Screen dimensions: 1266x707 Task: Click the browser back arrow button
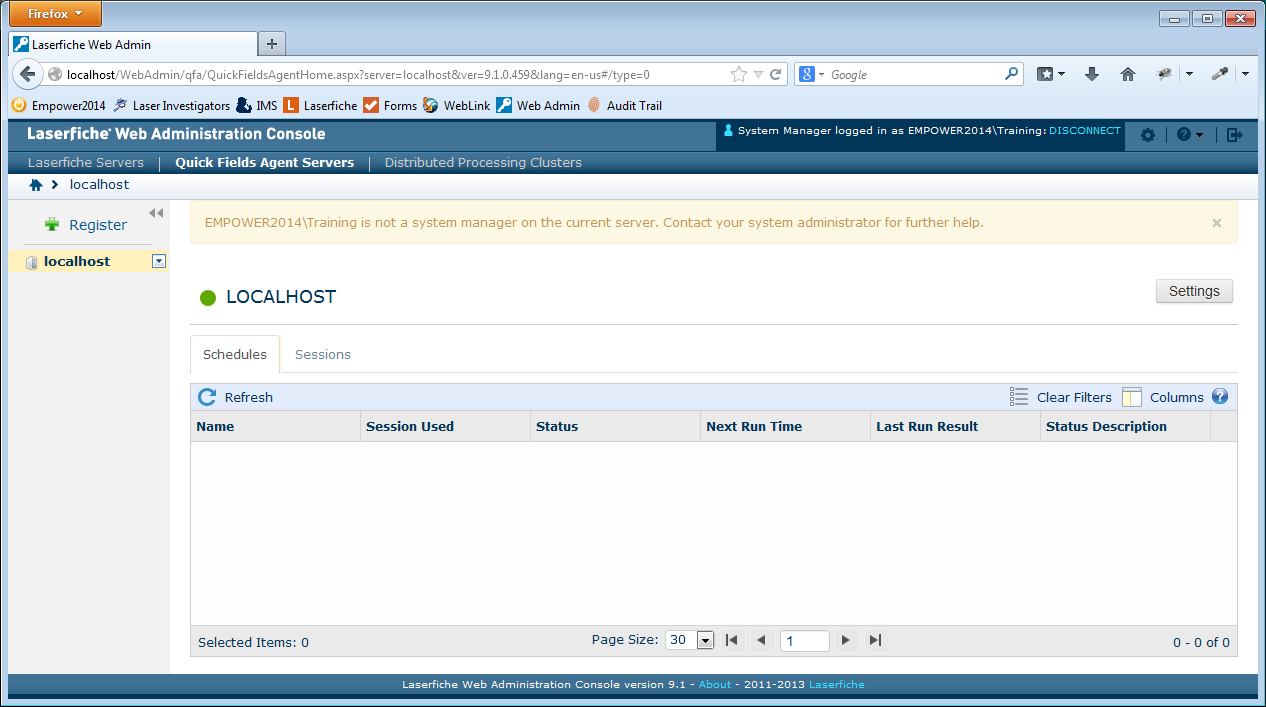coord(27,74)
